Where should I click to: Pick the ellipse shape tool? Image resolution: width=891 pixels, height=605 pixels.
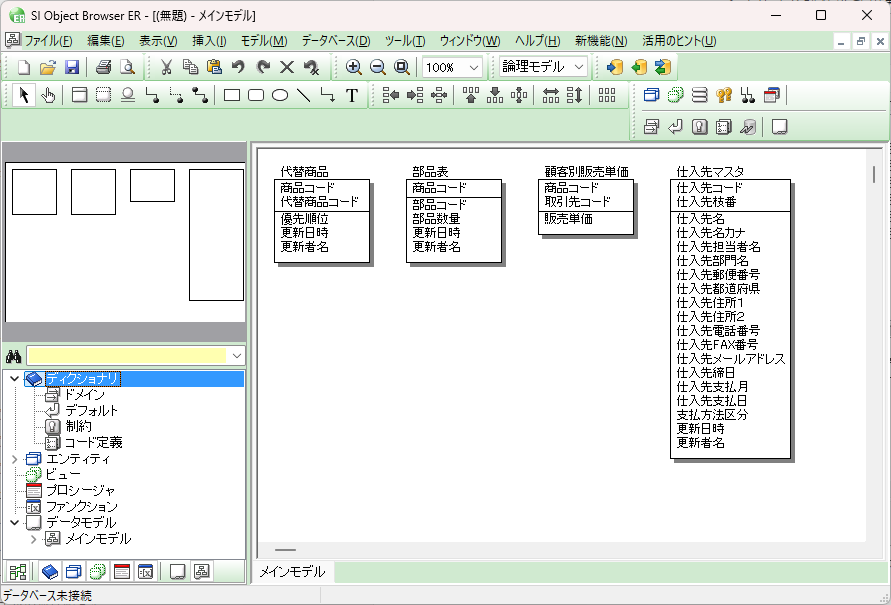(x=280, y=95)
